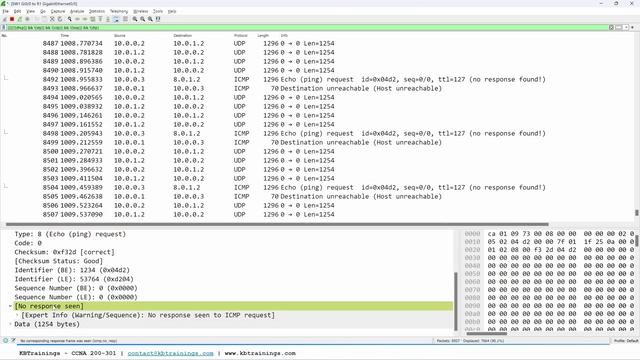The image size is (640, 360).
Task: Select the Type: 8 (Echo request) line
Action: (70, 234)
